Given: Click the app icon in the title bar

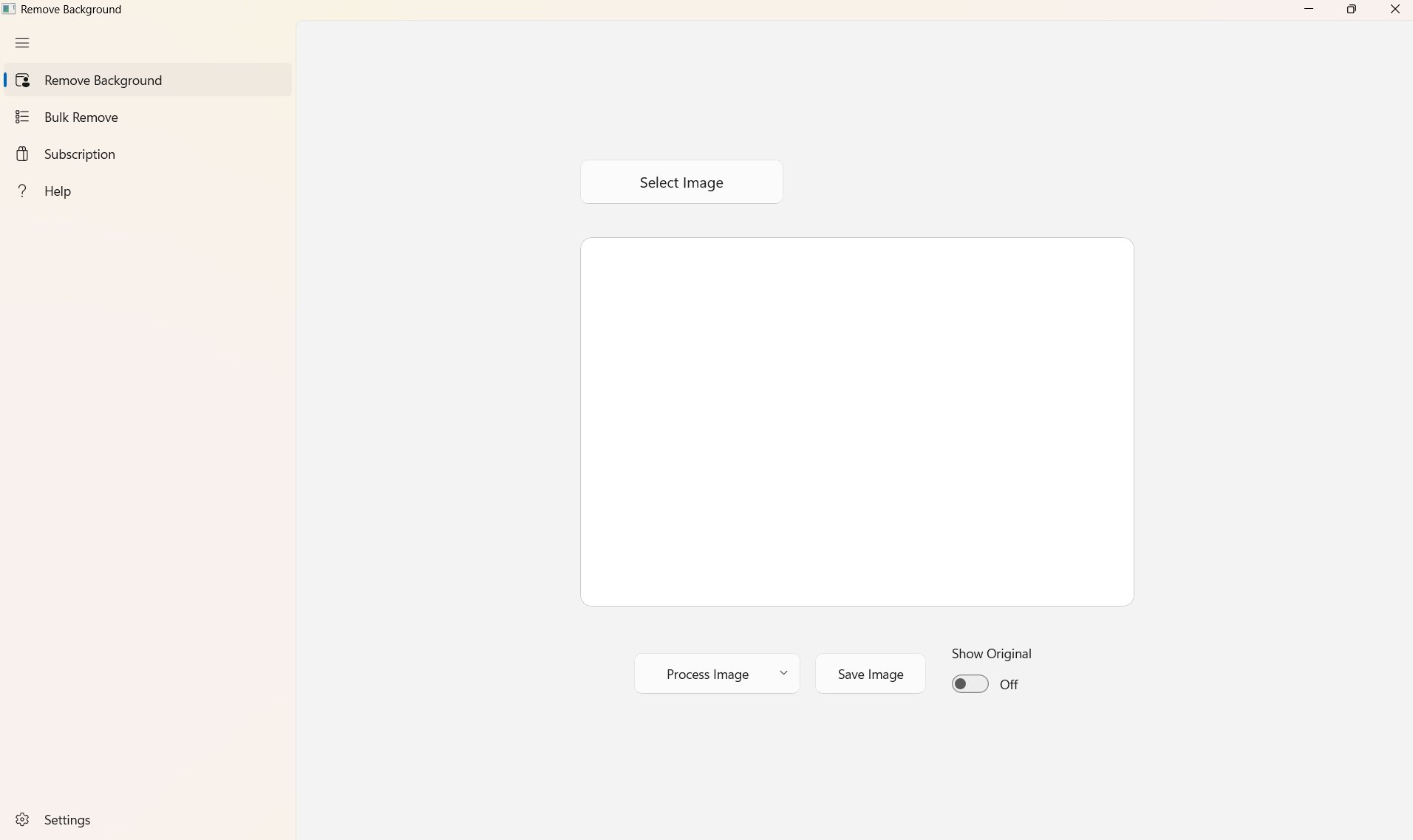Looking at the screenshot, I should [x=9, y=9].
